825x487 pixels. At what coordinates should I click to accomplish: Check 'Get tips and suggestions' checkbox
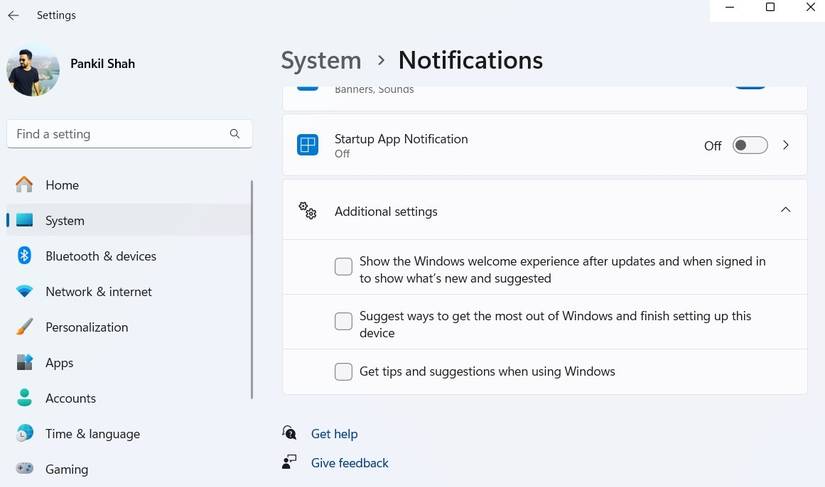click(343, 372)
